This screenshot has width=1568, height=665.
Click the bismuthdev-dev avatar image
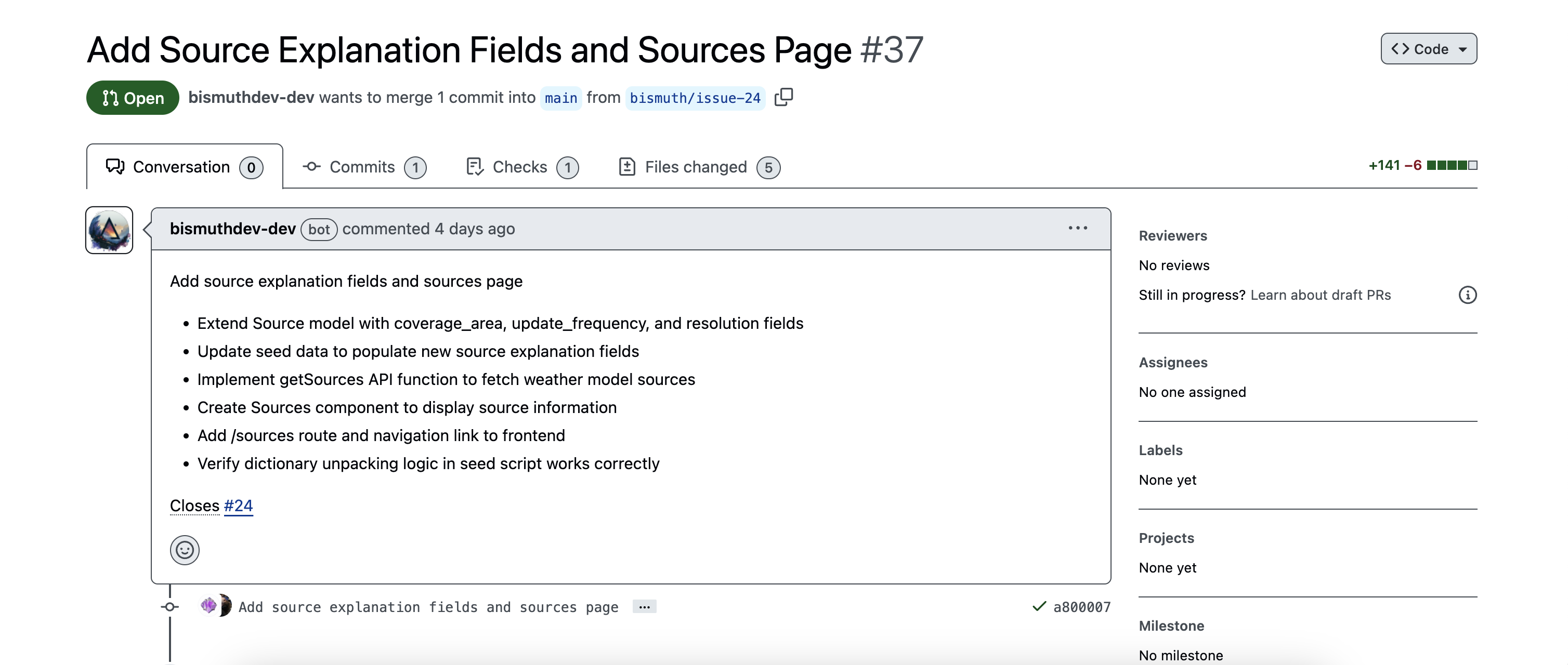(110, 230)
